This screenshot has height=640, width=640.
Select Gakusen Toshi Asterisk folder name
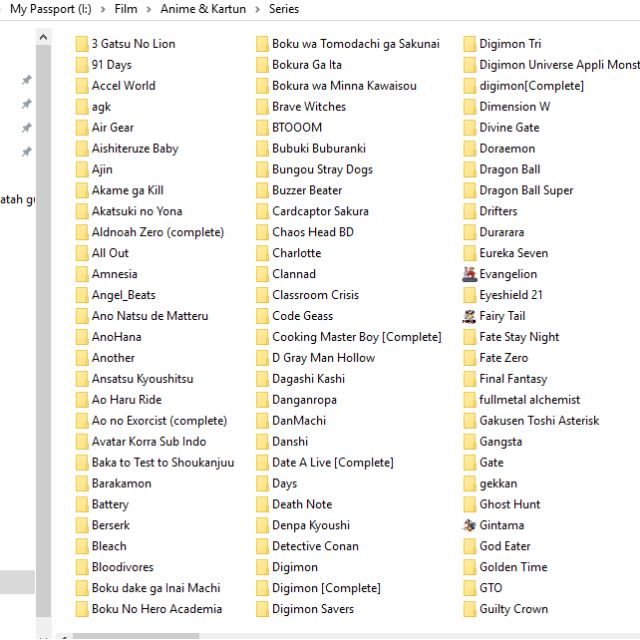(539, 421)
